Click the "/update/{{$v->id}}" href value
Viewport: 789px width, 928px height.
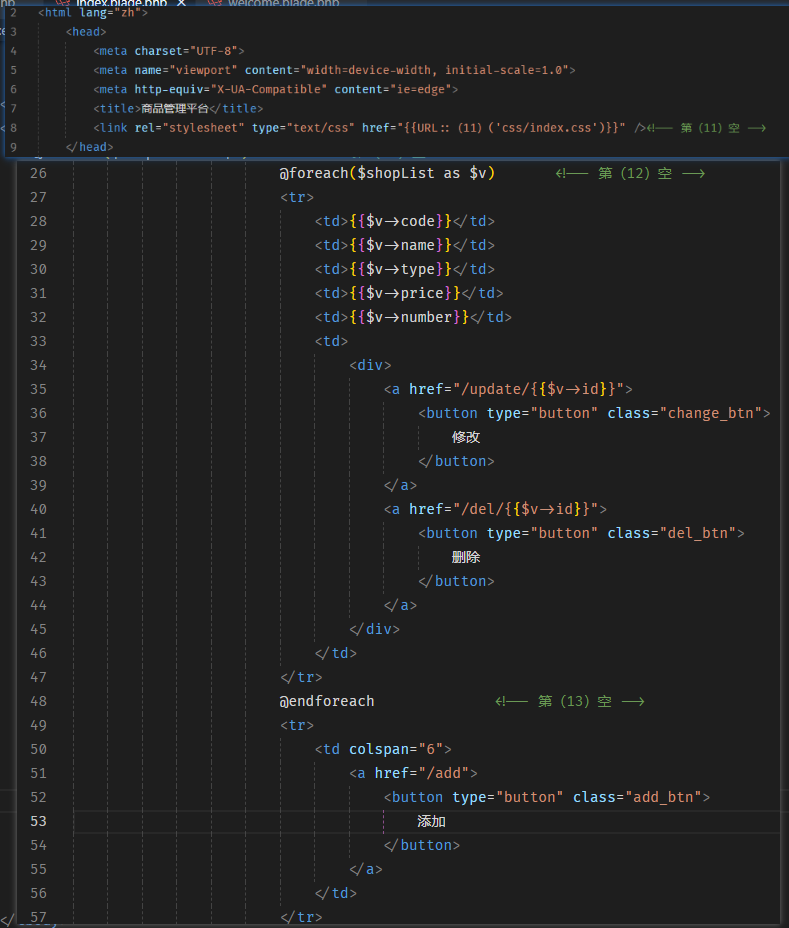pyautogui.click(x=538, y=389)
